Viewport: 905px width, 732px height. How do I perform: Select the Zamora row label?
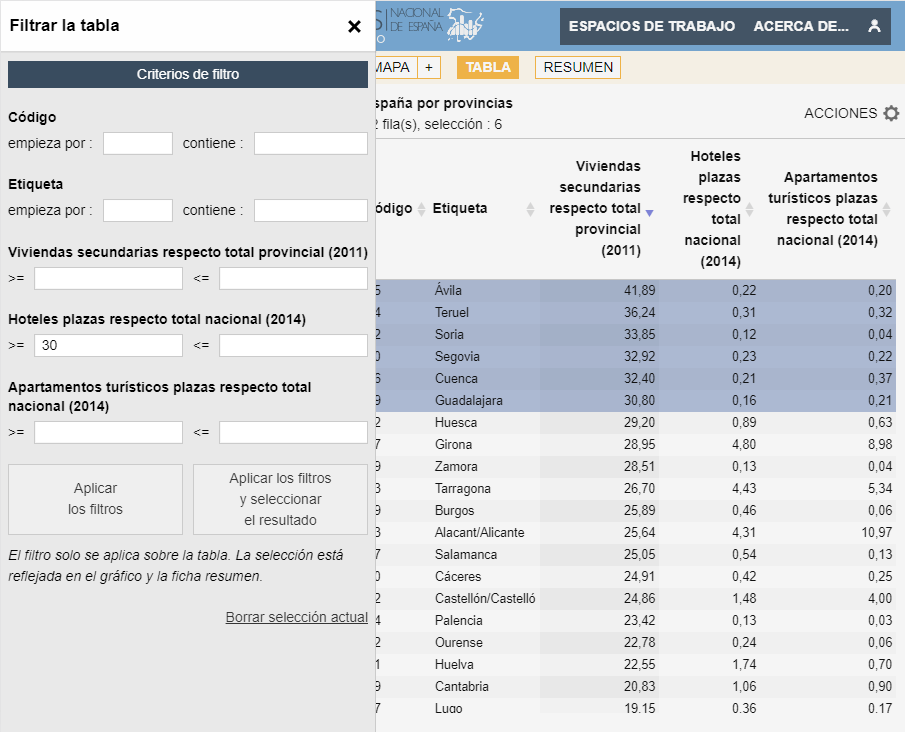(456, 466)
